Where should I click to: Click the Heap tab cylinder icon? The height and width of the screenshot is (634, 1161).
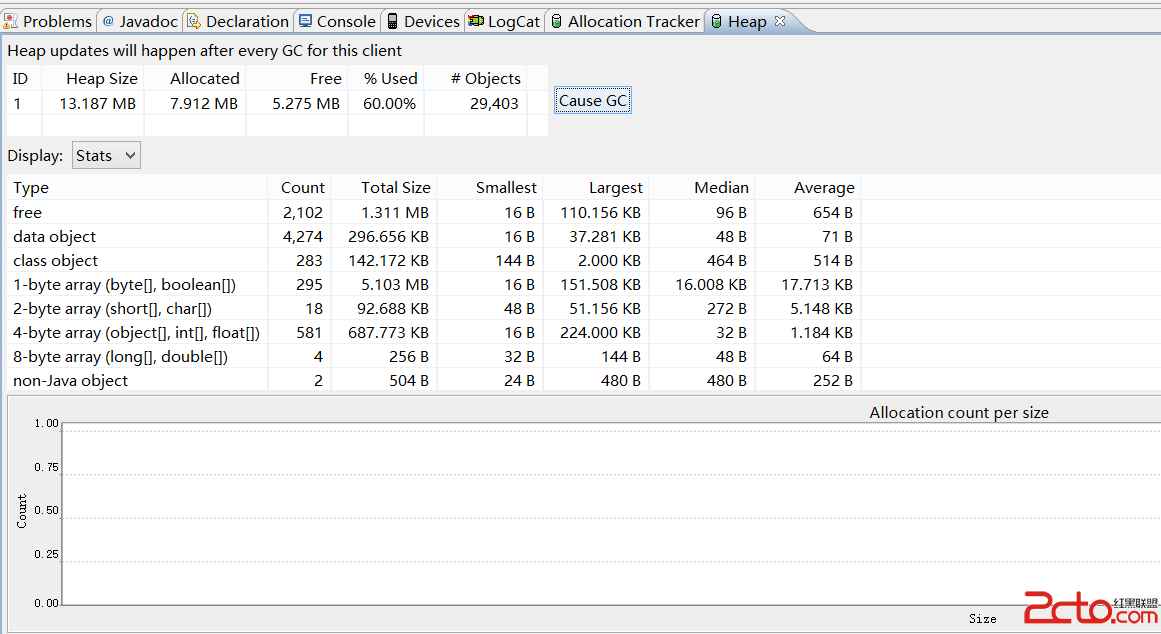point(716,21)
